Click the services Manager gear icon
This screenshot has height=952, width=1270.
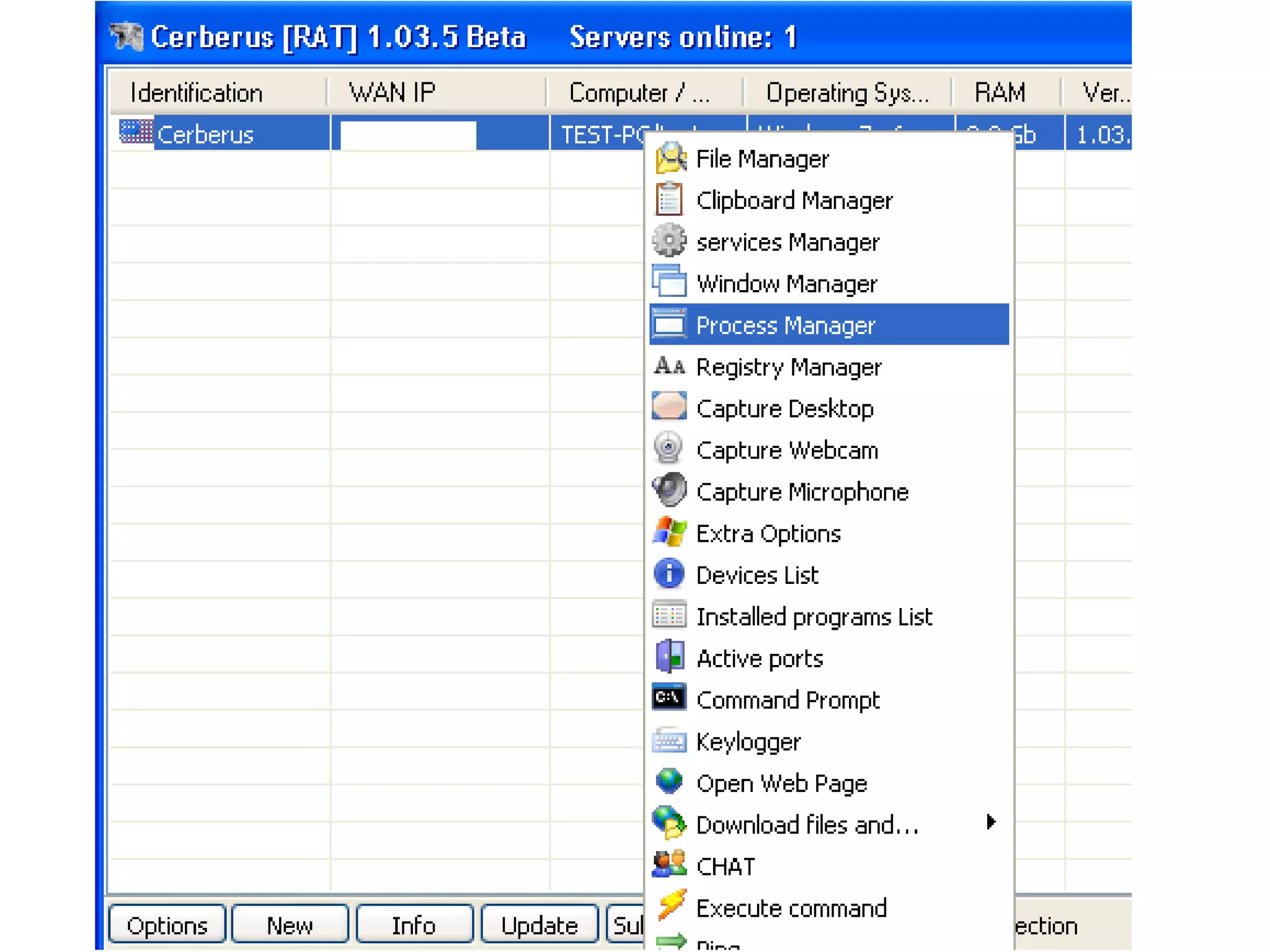[x=670, y=241]
